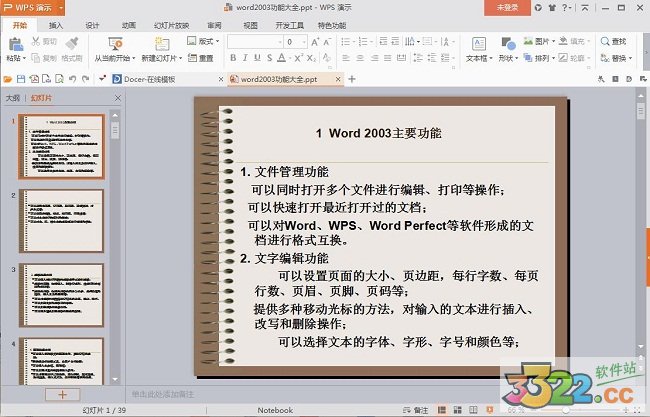Click the Find (查找) magnifier icon
Viewport: 650px width, 417px height.
[x=605, y=41]
